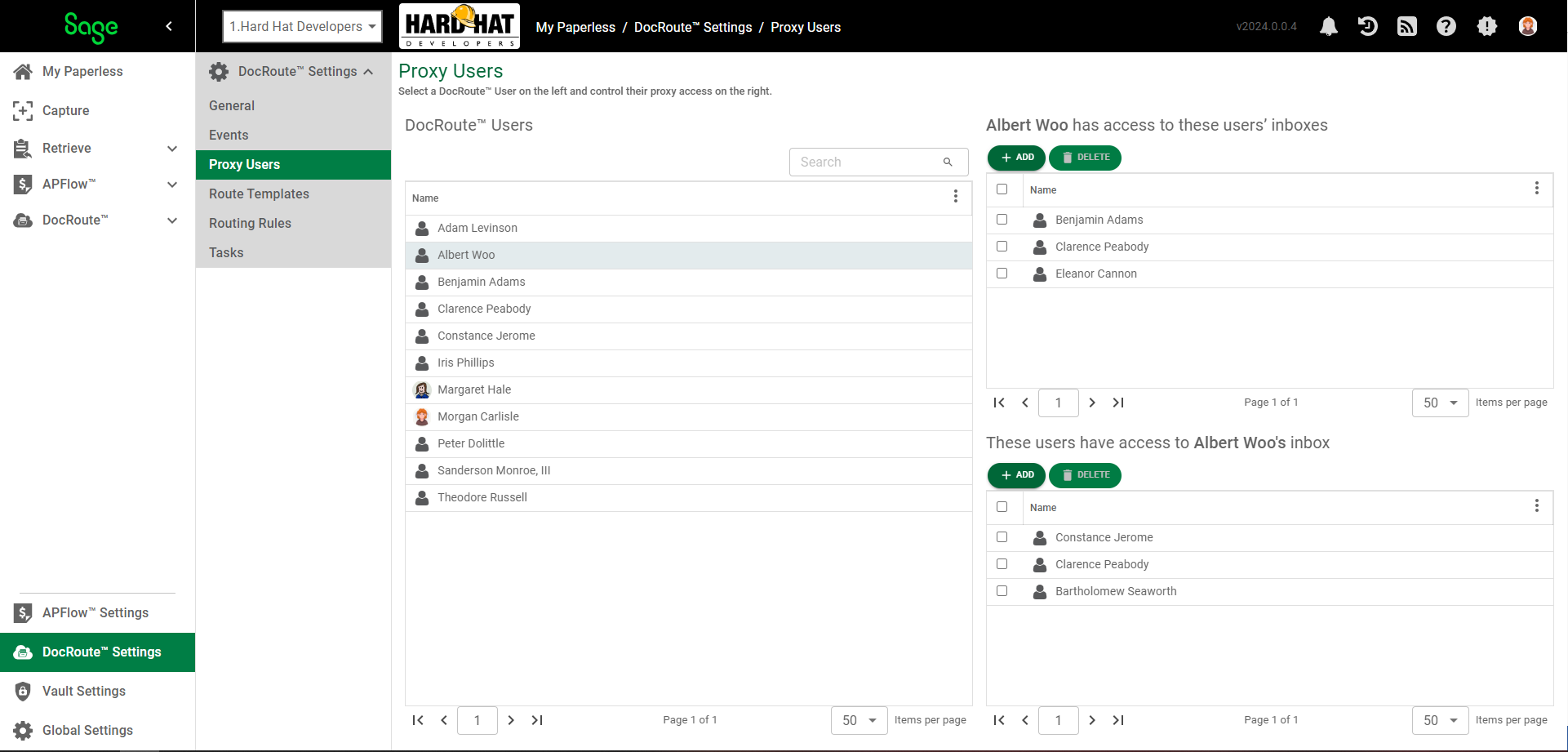This screenshot has width=1568, height=752.
Task: Open items per page dropdown in DocRoute Users grid
Action: pos(860,720)
